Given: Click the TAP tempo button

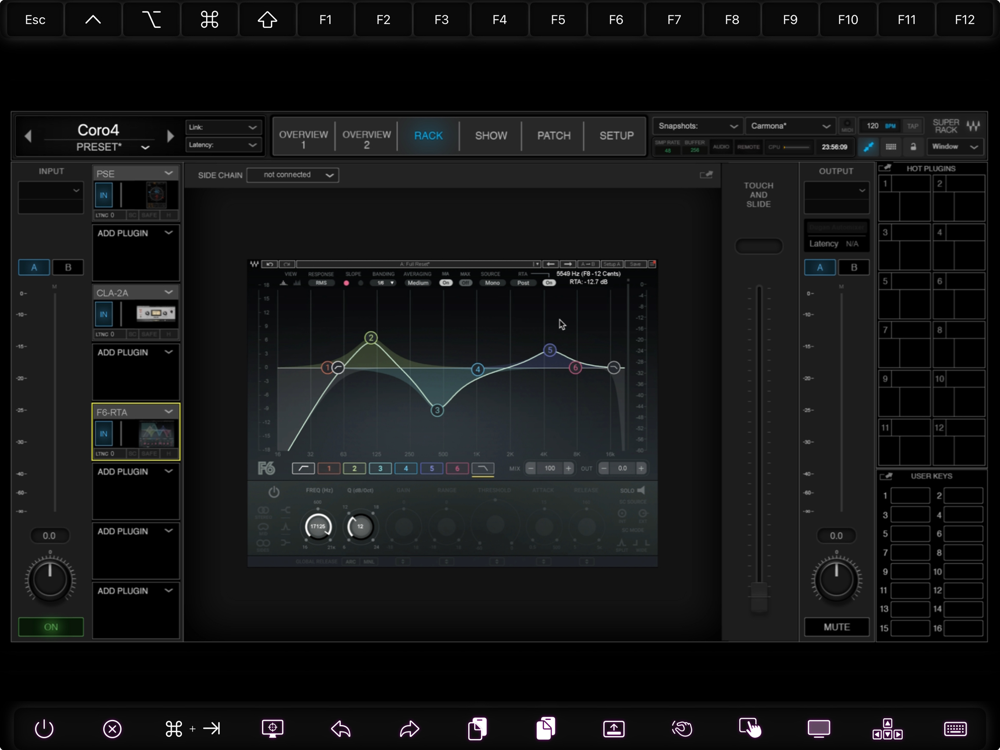Looking at the screenshot, I should click(913, 126).
